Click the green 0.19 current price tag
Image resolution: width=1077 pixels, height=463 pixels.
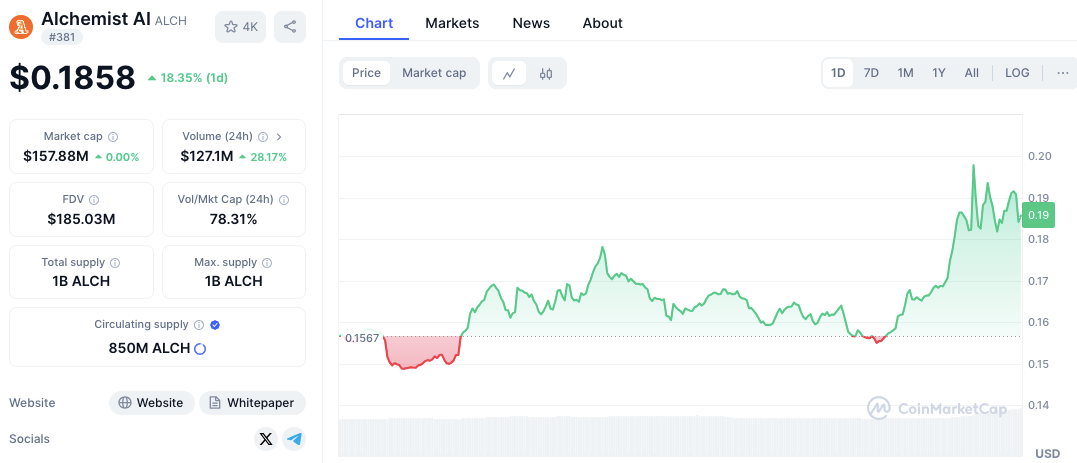pos(1038,215)
